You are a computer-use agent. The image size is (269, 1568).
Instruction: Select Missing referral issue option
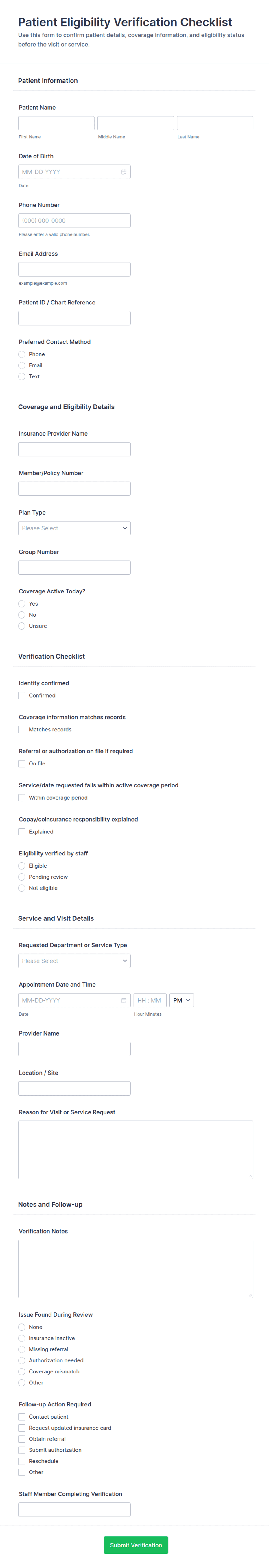click(22, 1349)
